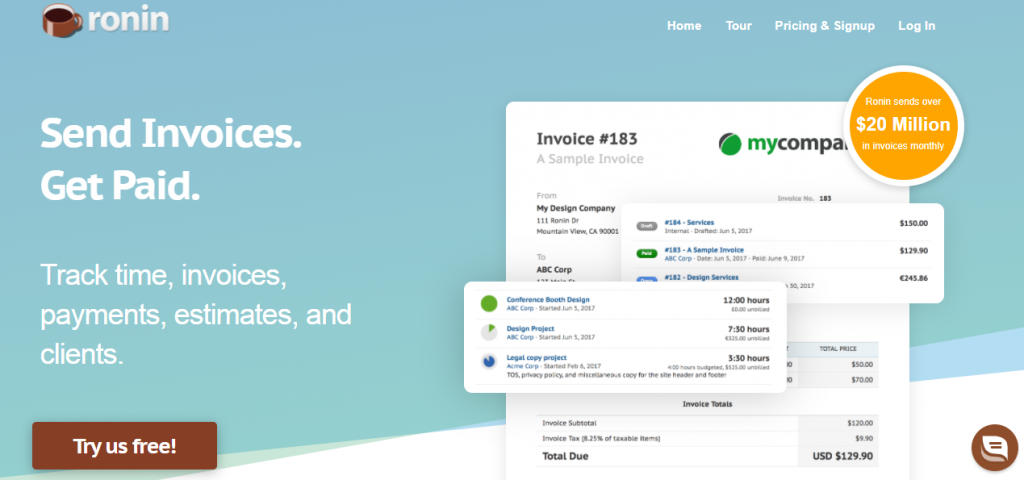Click the green mycompany leaf logo
The width and height of the screenshot is (1024, 480).
(x=729, y=144)
